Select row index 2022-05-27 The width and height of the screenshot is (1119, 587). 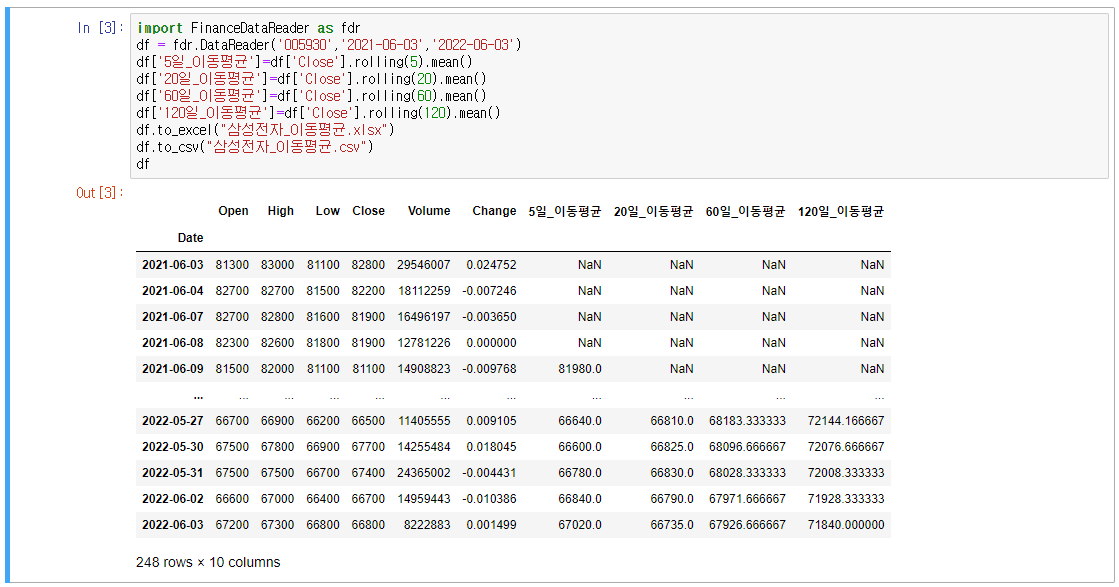pos(173,421)
